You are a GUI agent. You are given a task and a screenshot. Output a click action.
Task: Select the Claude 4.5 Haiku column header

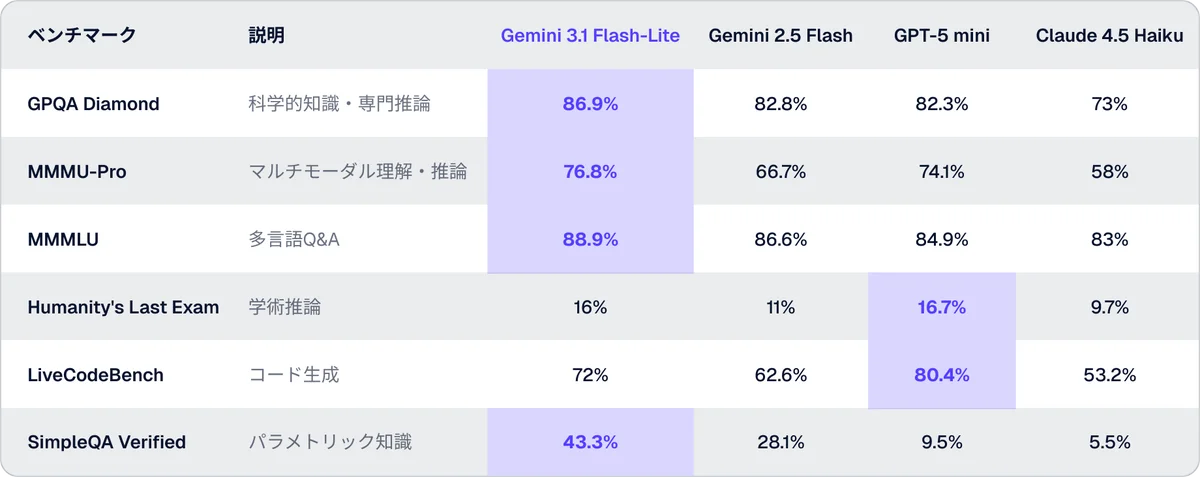1110,36
